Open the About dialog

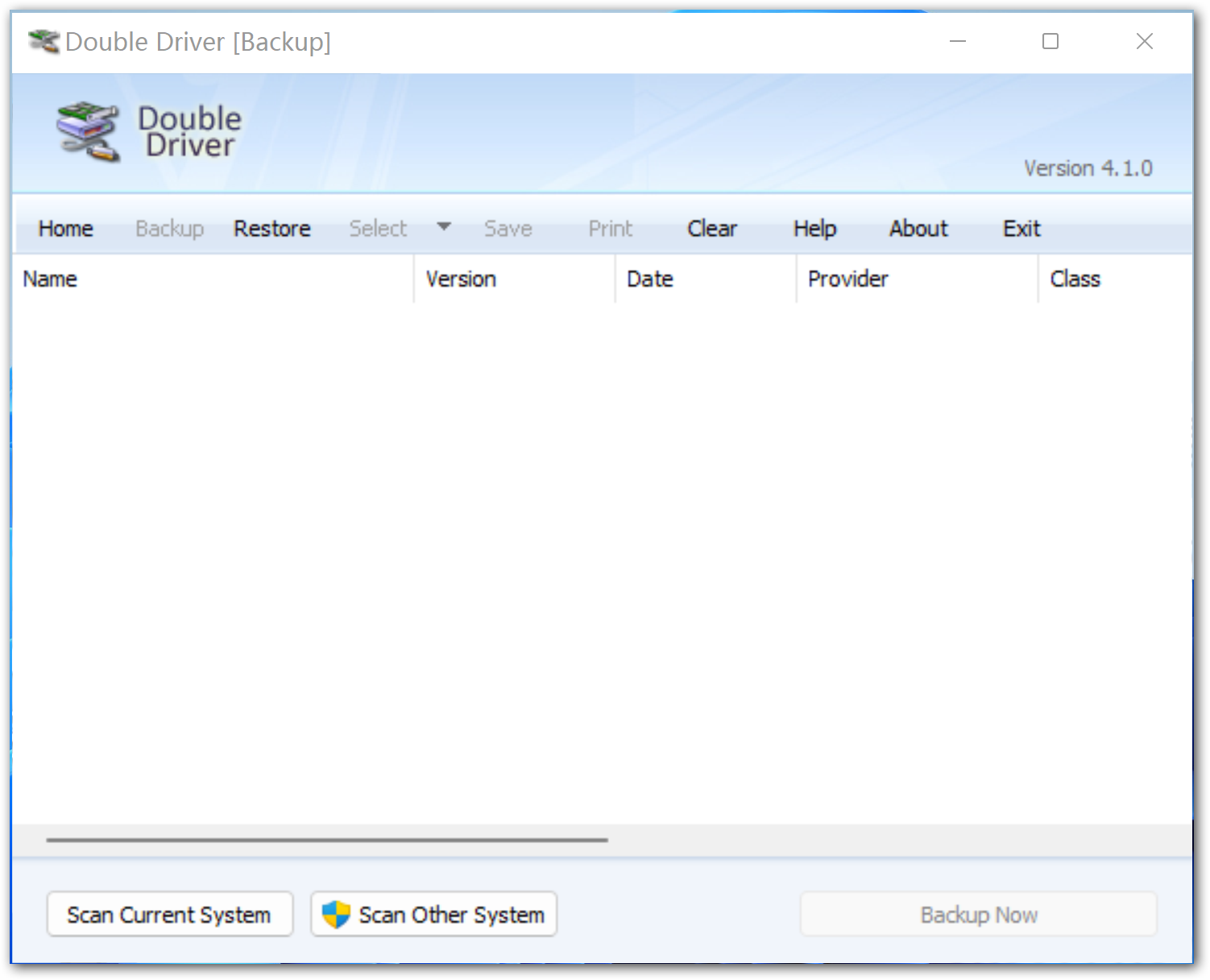click(x=918, y=229)
